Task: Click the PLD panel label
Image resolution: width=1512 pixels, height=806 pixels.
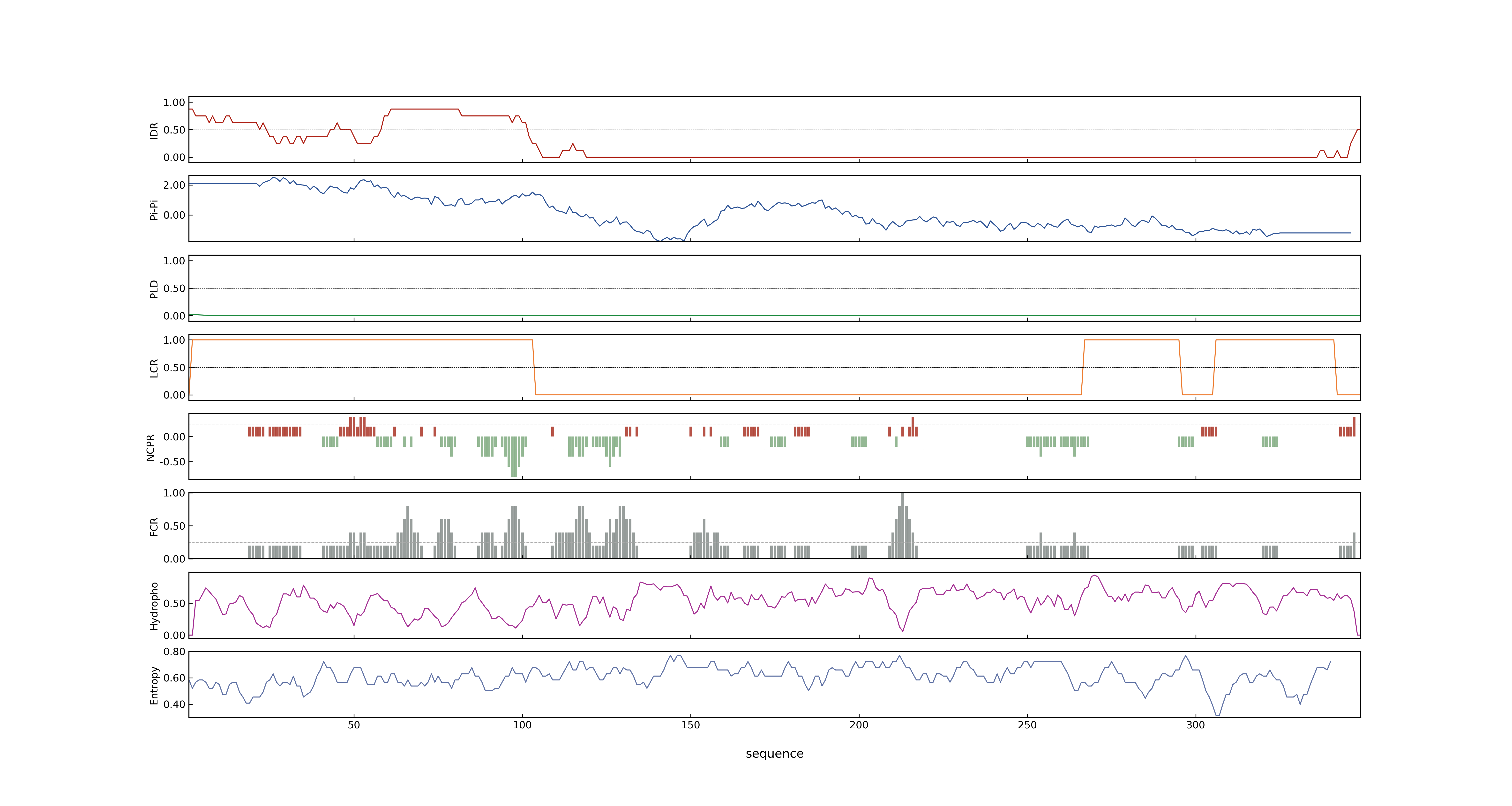Action: [x=154, y=288]
